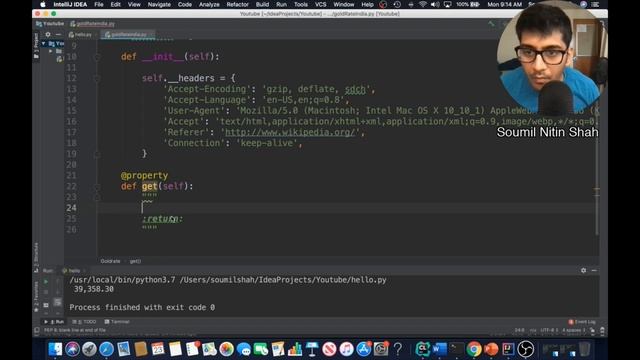Open the Edit menu

click(116, 4)
